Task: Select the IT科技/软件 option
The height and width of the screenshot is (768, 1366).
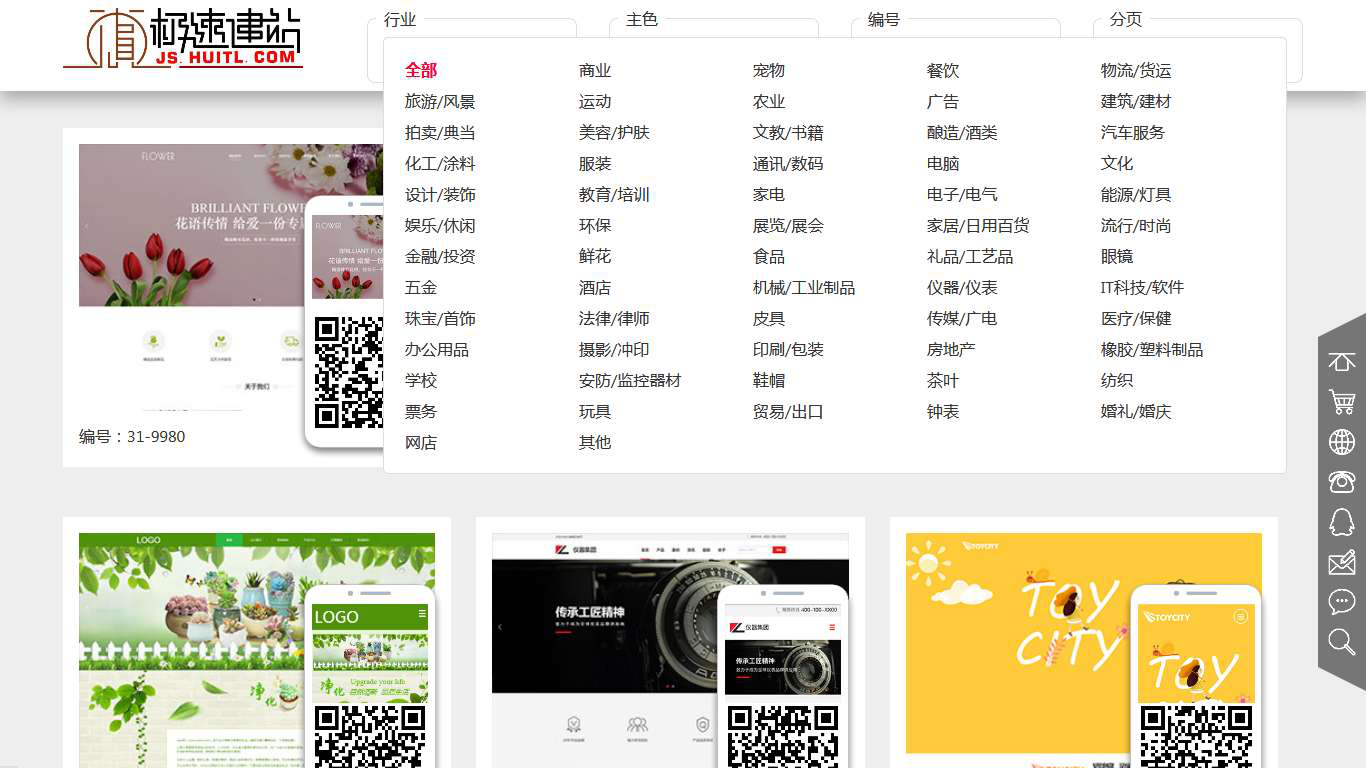Action: point(1142,288)
